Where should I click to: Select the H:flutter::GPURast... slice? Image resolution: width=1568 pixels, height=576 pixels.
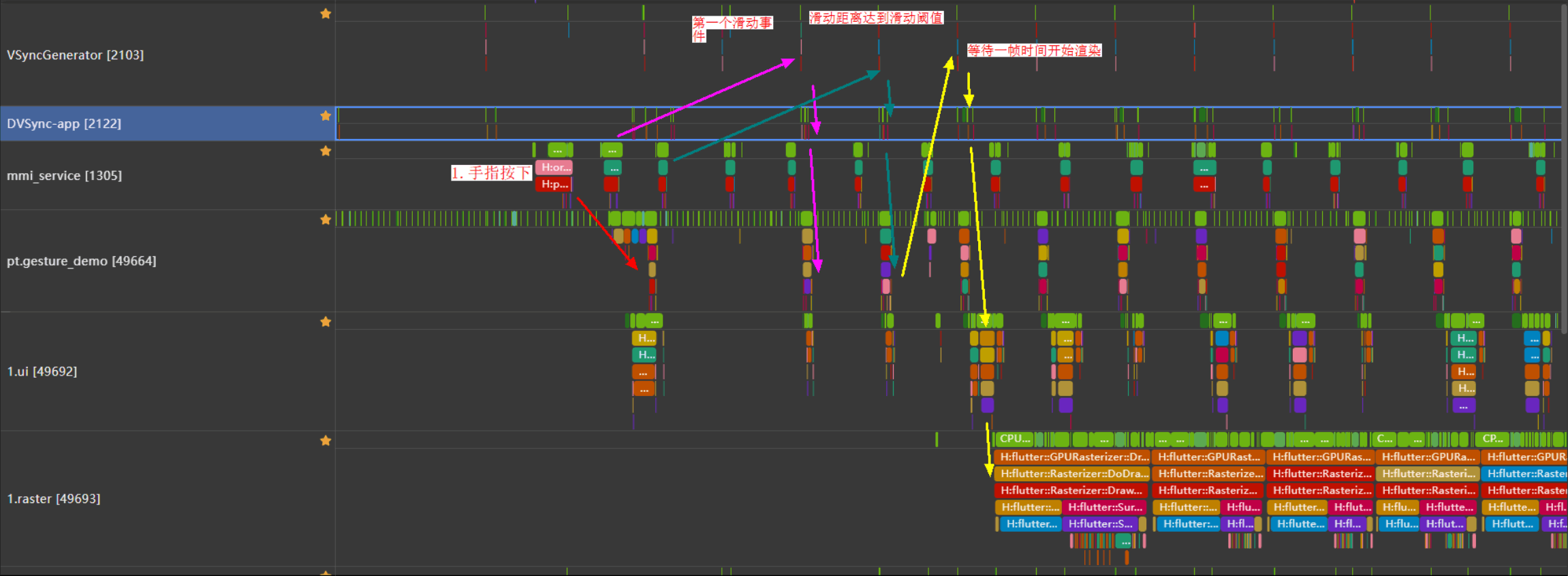pyautogui.click(x=1208, y=457)
